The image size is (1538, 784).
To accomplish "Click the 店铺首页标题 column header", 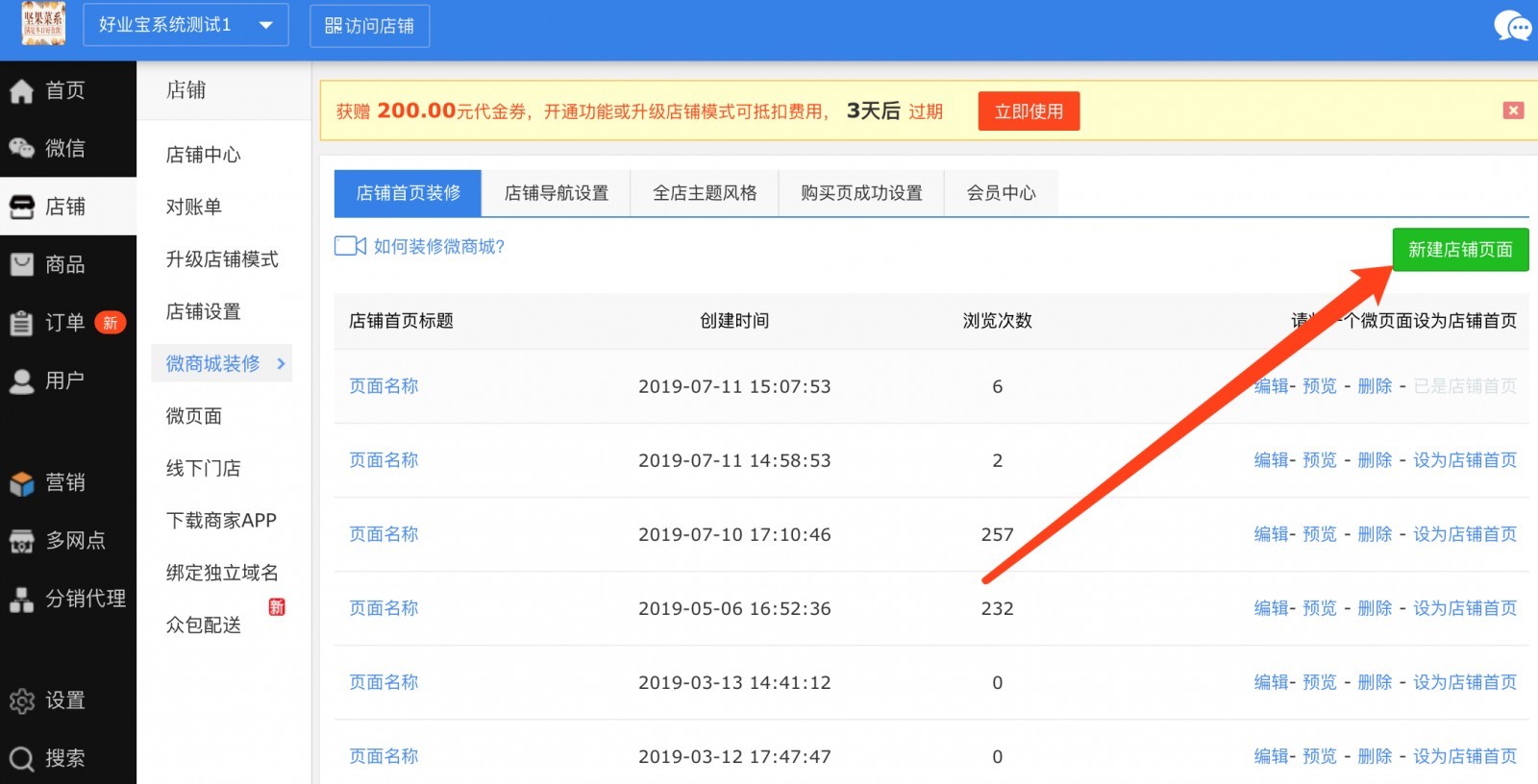I will click(401, 321).
